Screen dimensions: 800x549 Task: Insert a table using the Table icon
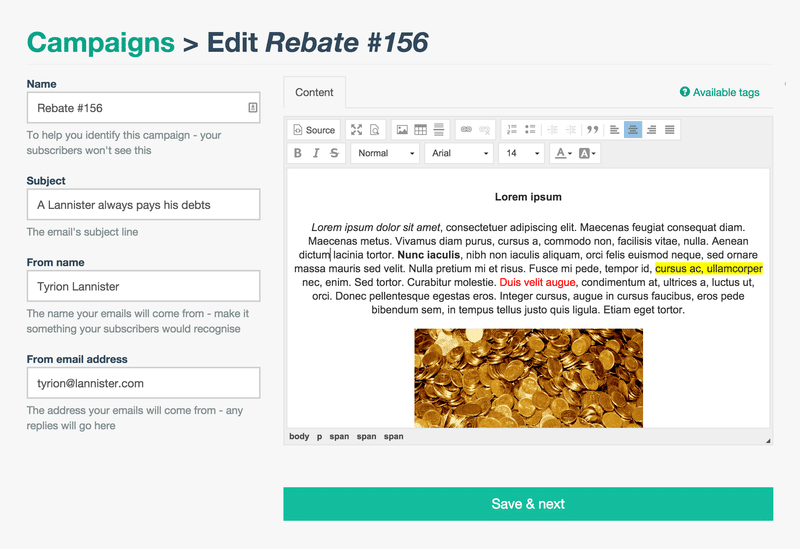420,130
